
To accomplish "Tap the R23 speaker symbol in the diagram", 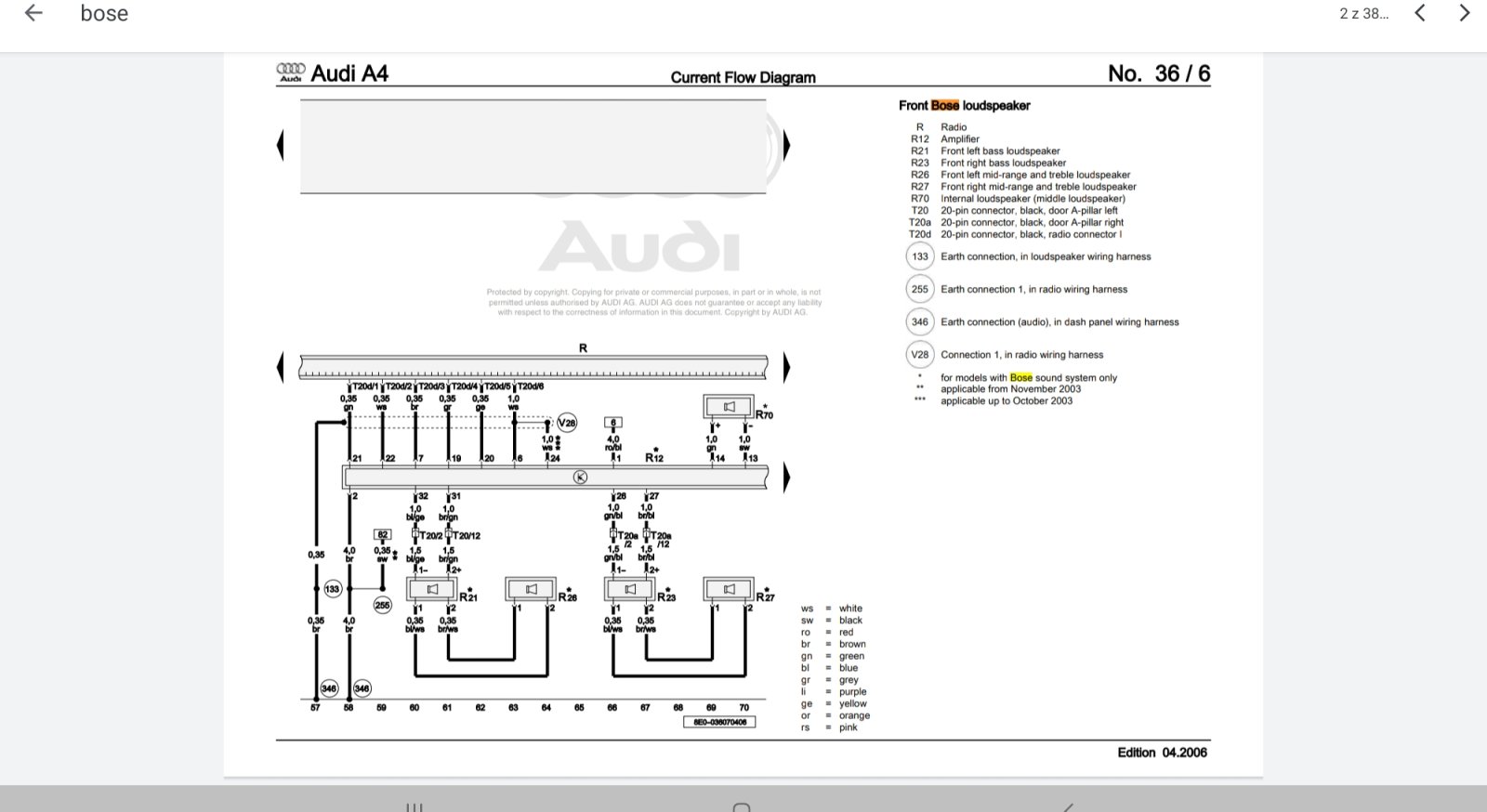I will click(630, 589).
